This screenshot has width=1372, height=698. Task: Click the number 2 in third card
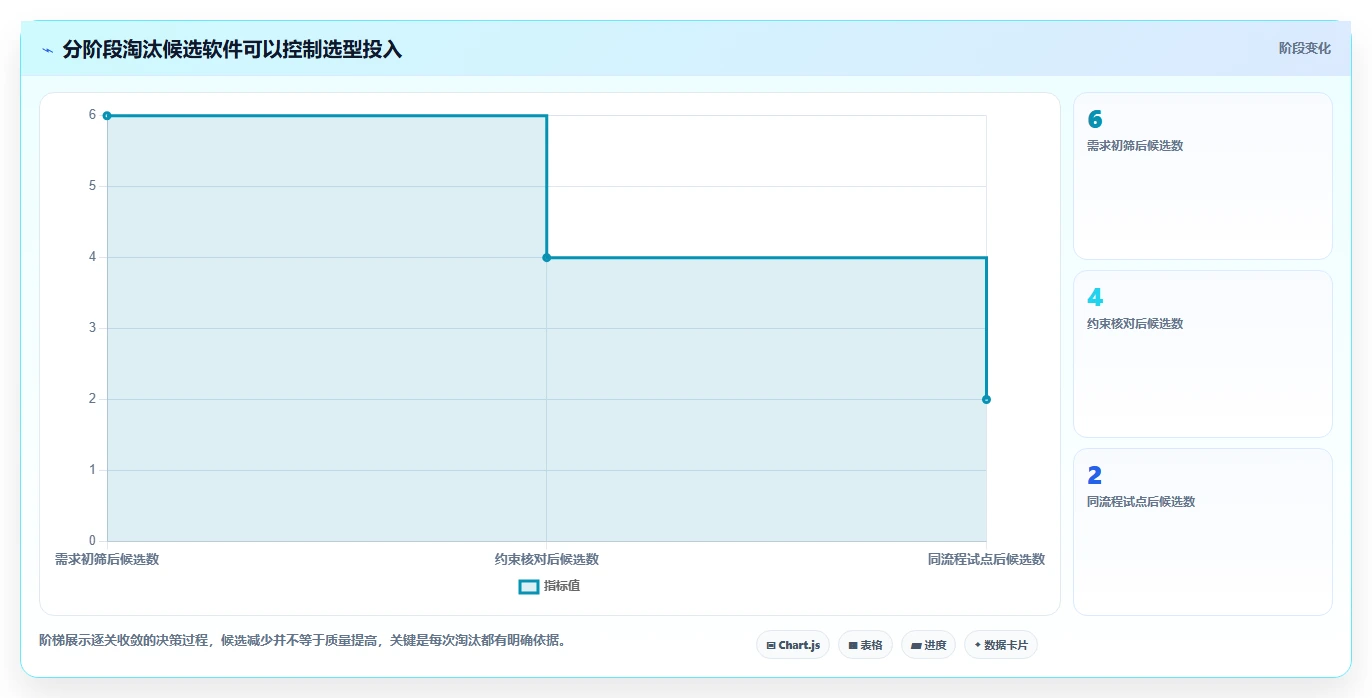(x=1095, y=476)
